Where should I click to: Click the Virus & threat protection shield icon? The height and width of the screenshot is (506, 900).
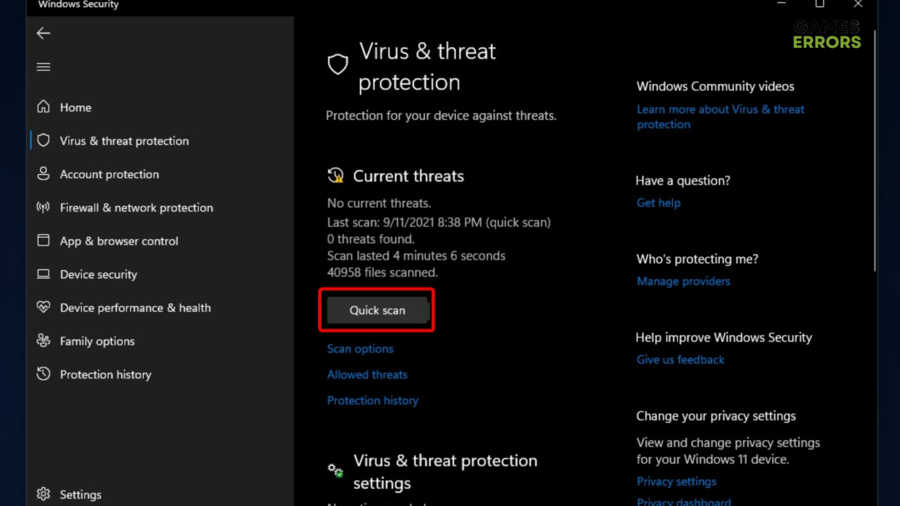click(x=43, y=141)
